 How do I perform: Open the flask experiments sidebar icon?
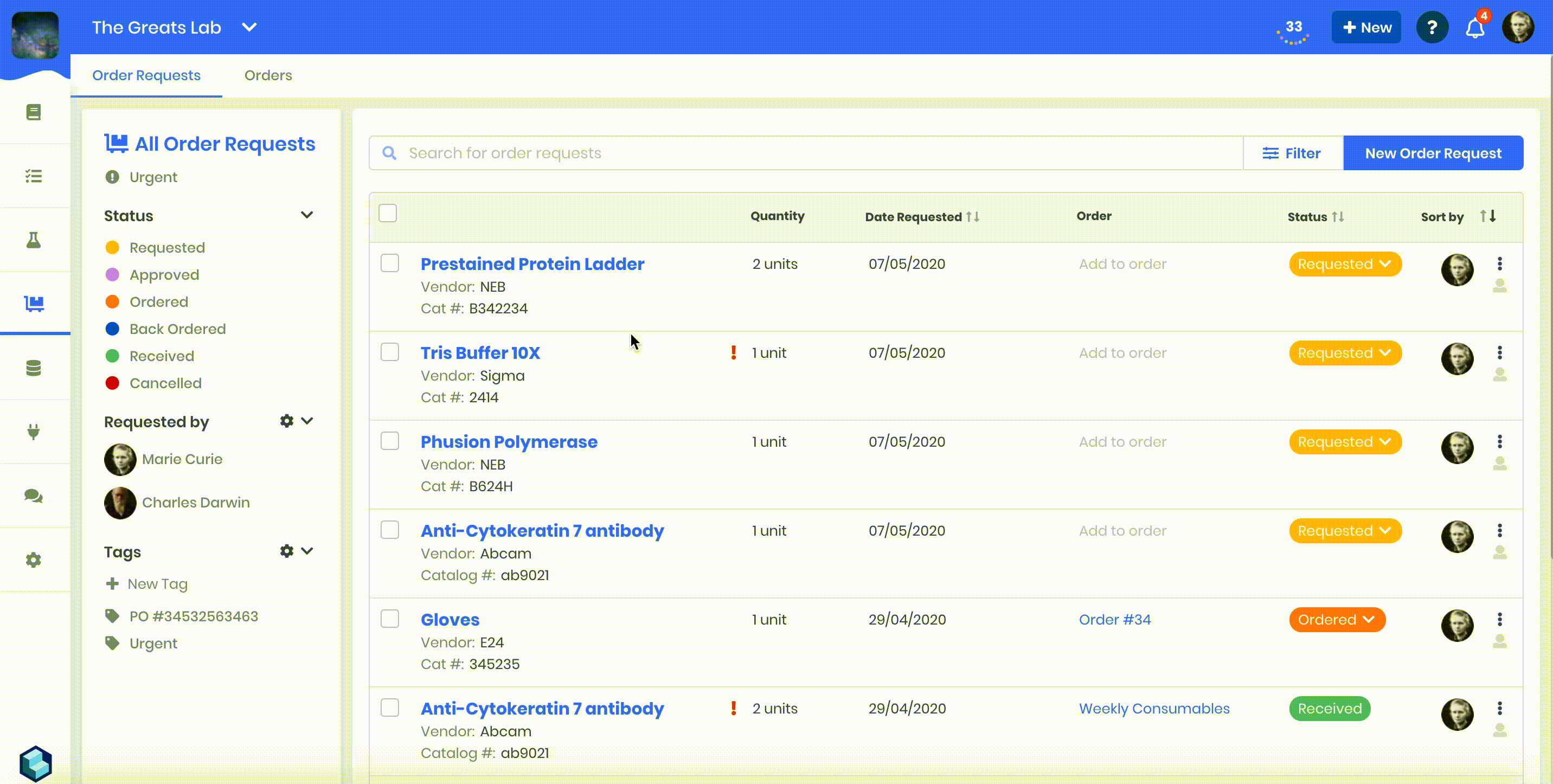34,240
